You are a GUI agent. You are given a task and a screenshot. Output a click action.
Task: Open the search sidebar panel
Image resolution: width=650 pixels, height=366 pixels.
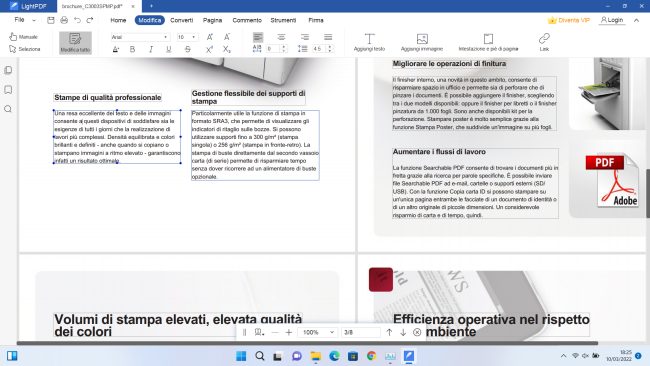click(x=8, y=109)
